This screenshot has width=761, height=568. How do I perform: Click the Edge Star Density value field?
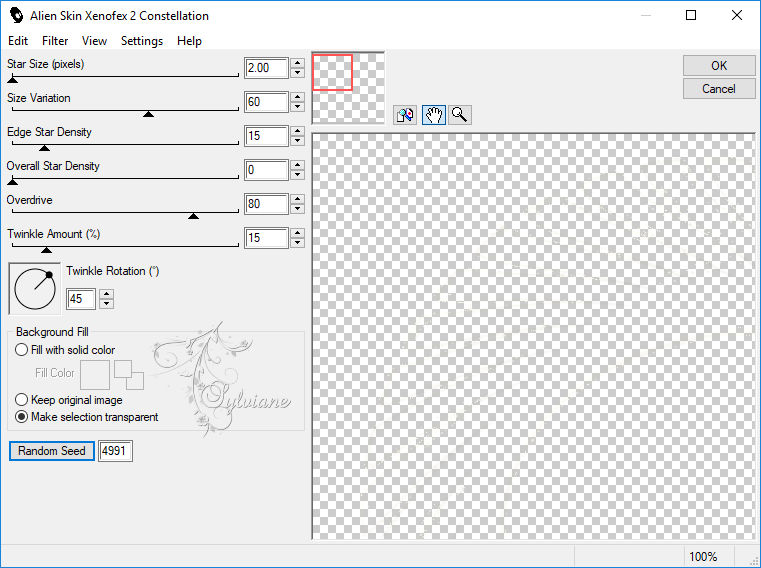click(266, 136)
